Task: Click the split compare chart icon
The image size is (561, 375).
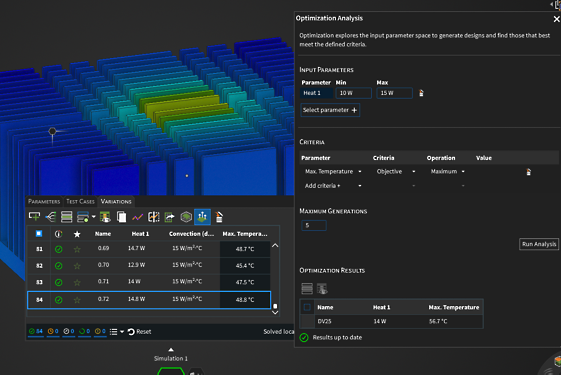Action: [153, 216]
